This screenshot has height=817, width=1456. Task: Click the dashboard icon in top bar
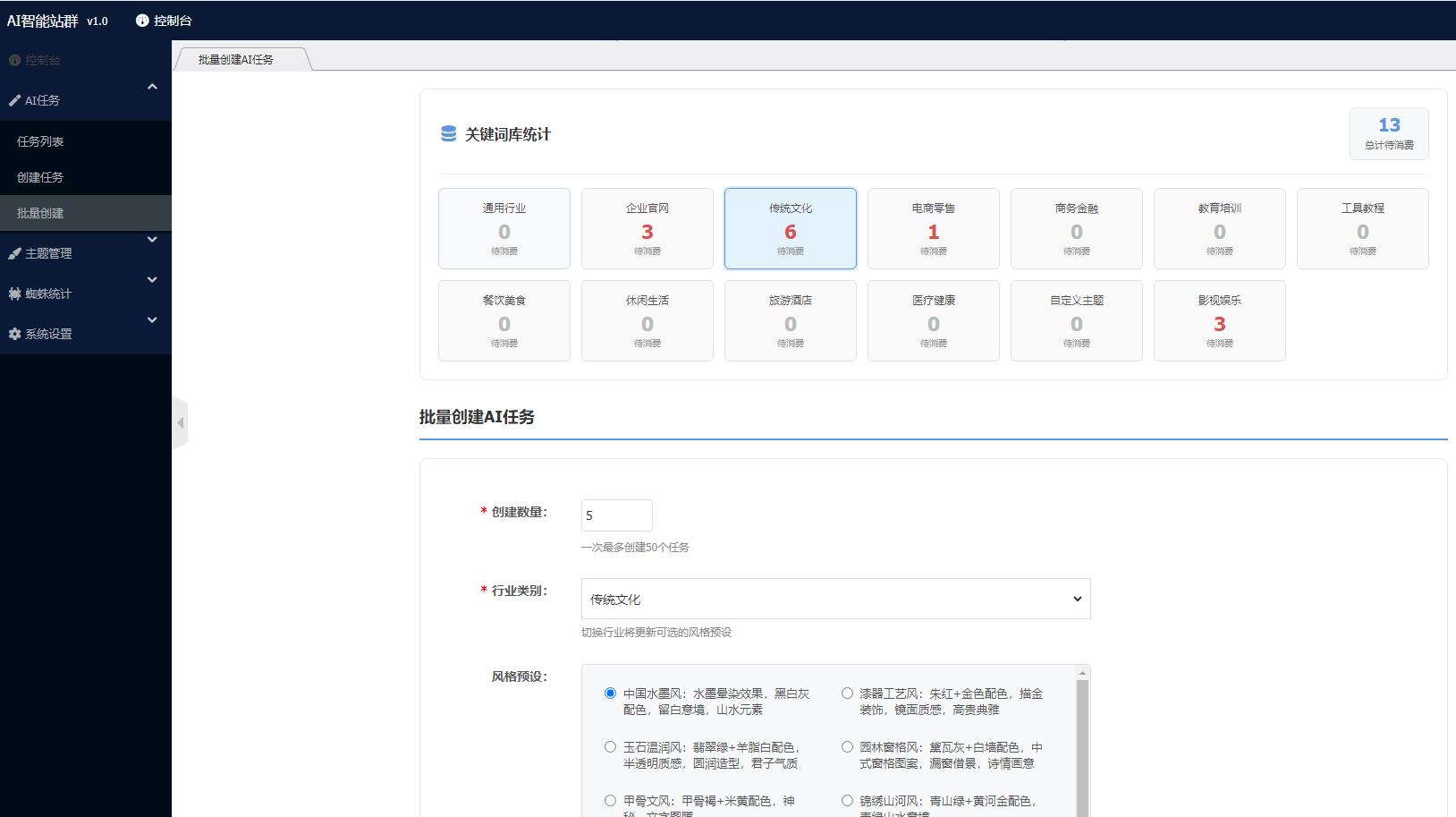142,21
